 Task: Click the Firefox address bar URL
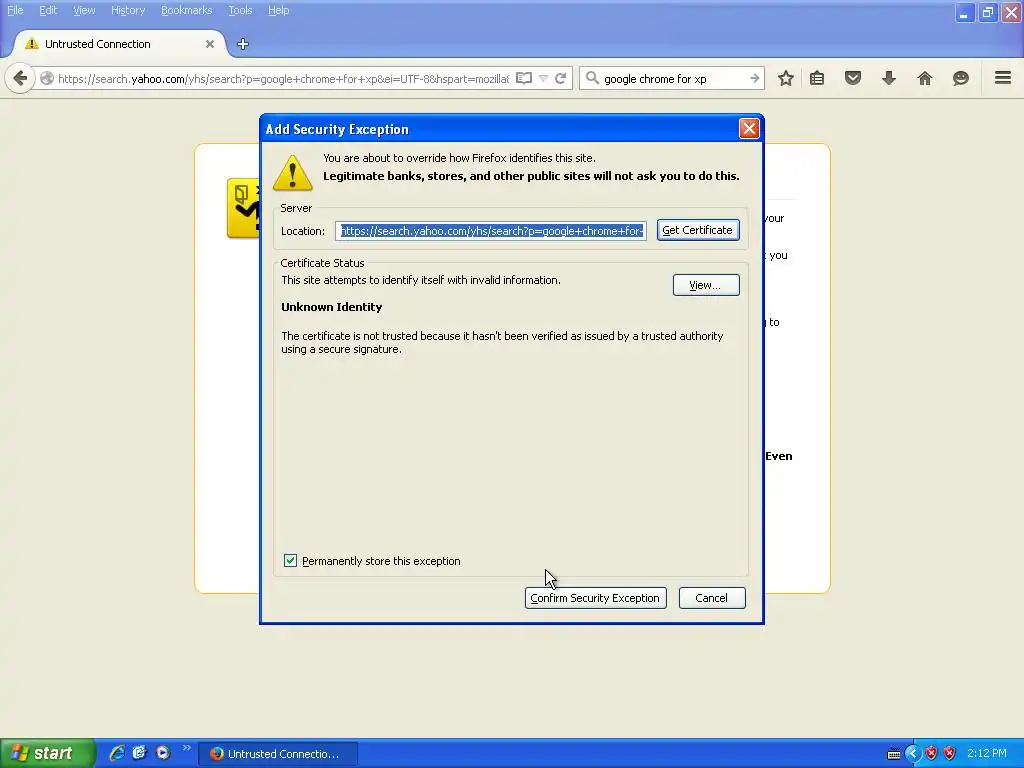point(283,78)
